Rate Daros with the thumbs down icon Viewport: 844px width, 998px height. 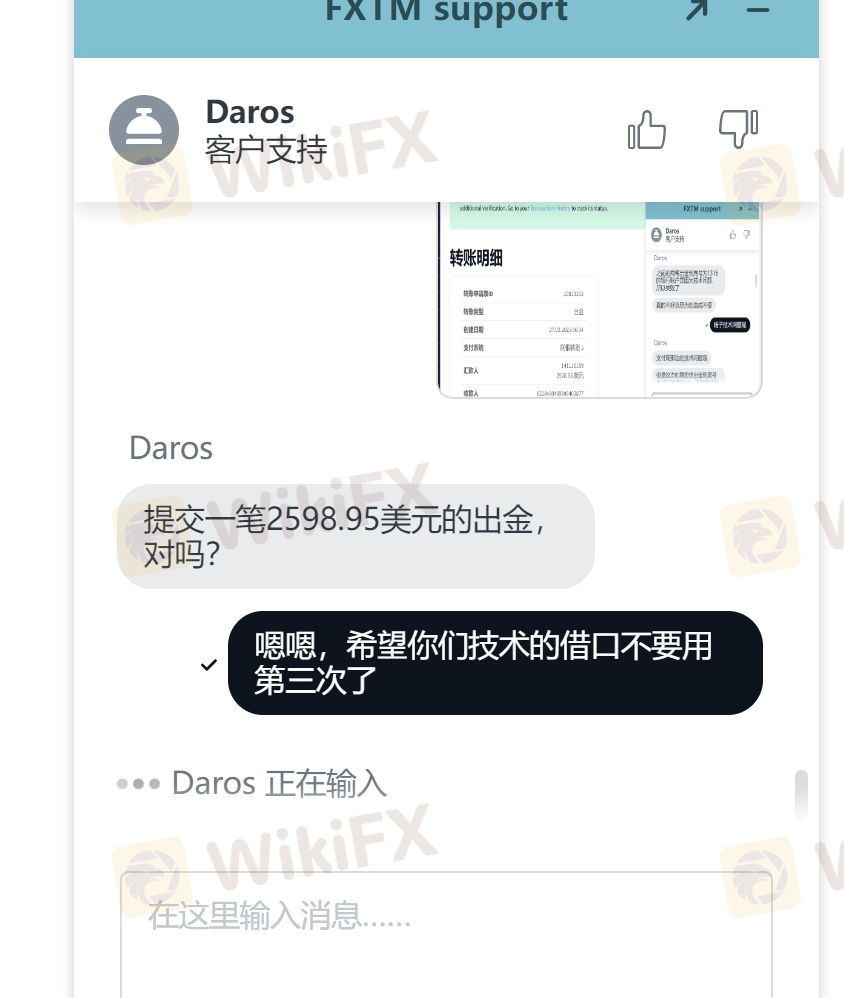[x=738, y=129]
